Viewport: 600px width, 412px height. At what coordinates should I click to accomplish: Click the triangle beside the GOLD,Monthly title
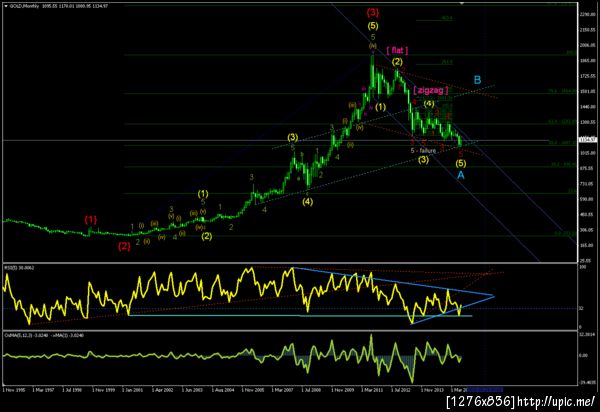(6, 6)
